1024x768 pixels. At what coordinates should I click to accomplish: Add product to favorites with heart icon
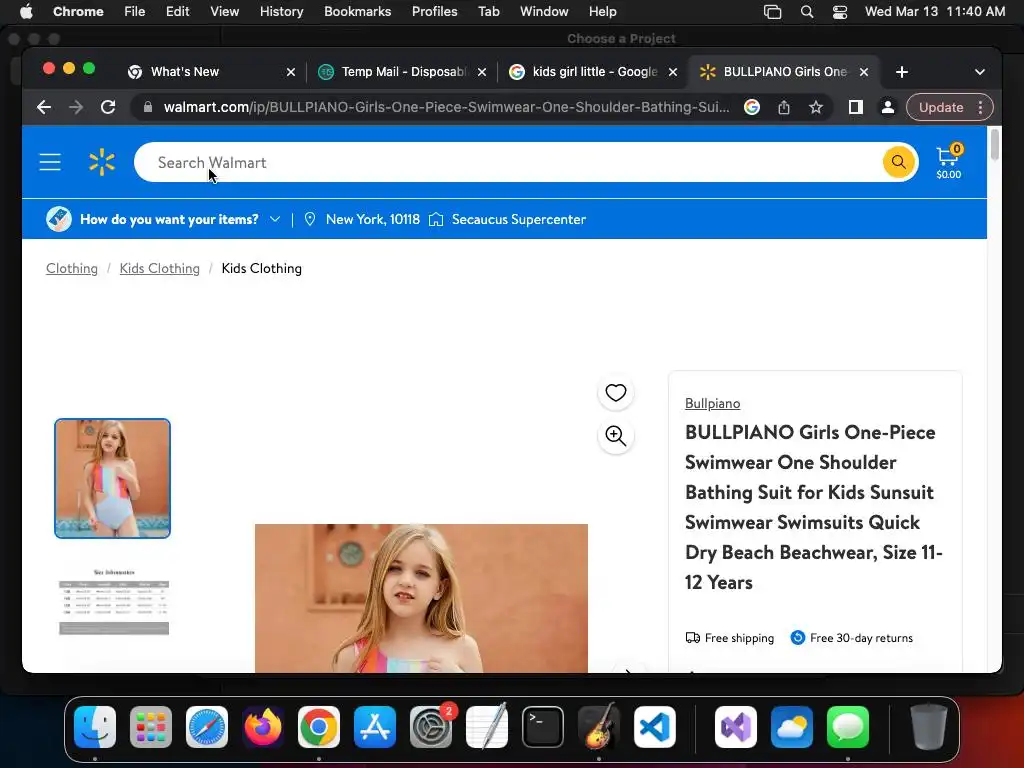[x=615, y=392]
